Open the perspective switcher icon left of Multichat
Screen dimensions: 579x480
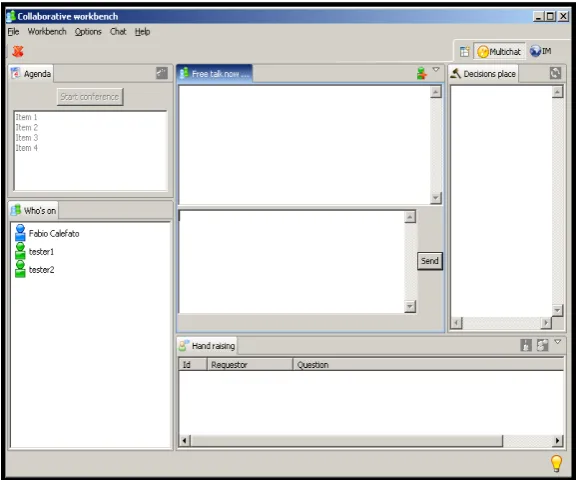[x=464, y=52]
